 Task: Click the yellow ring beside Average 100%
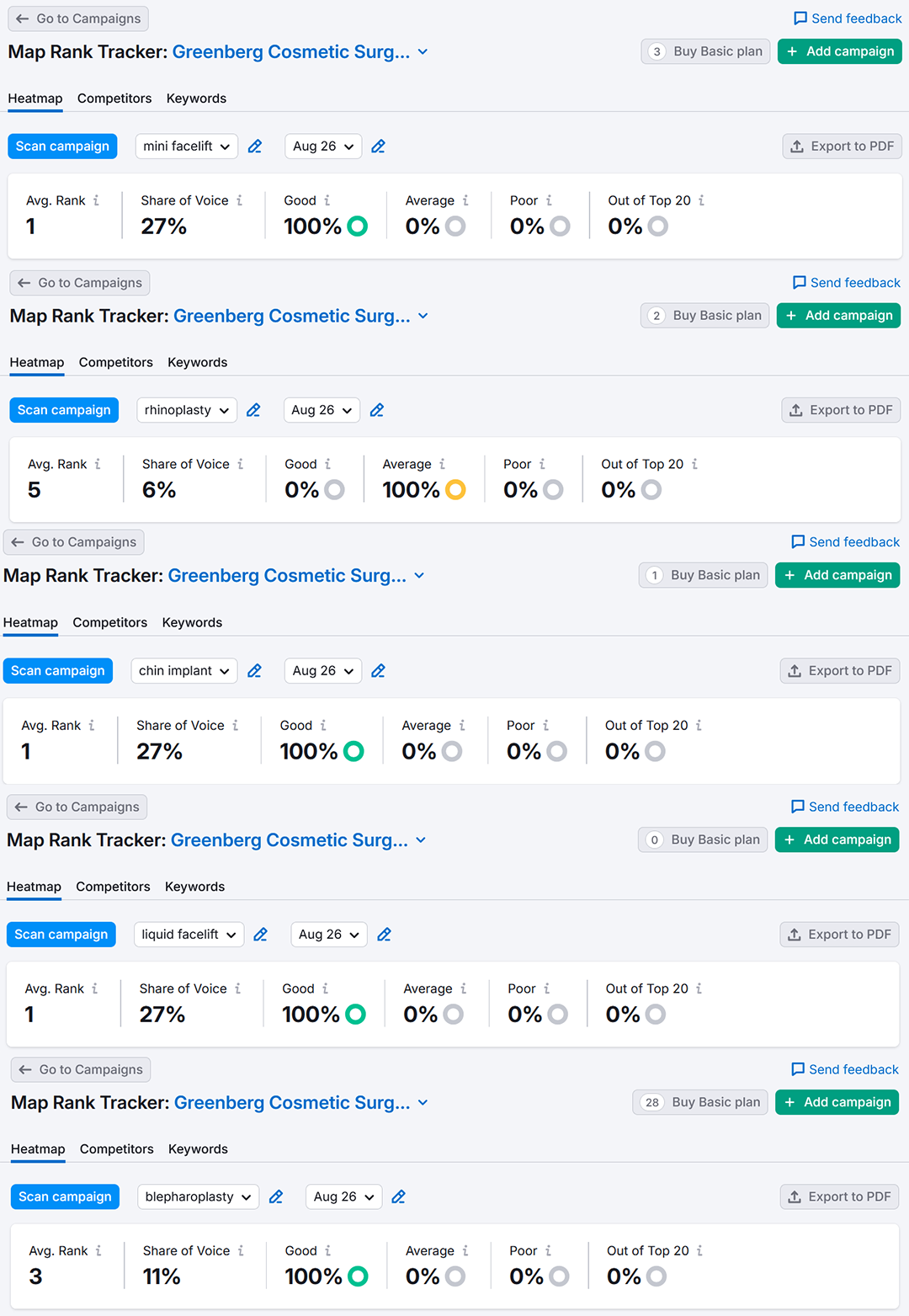pyautogui.click(x=455, y=489)
